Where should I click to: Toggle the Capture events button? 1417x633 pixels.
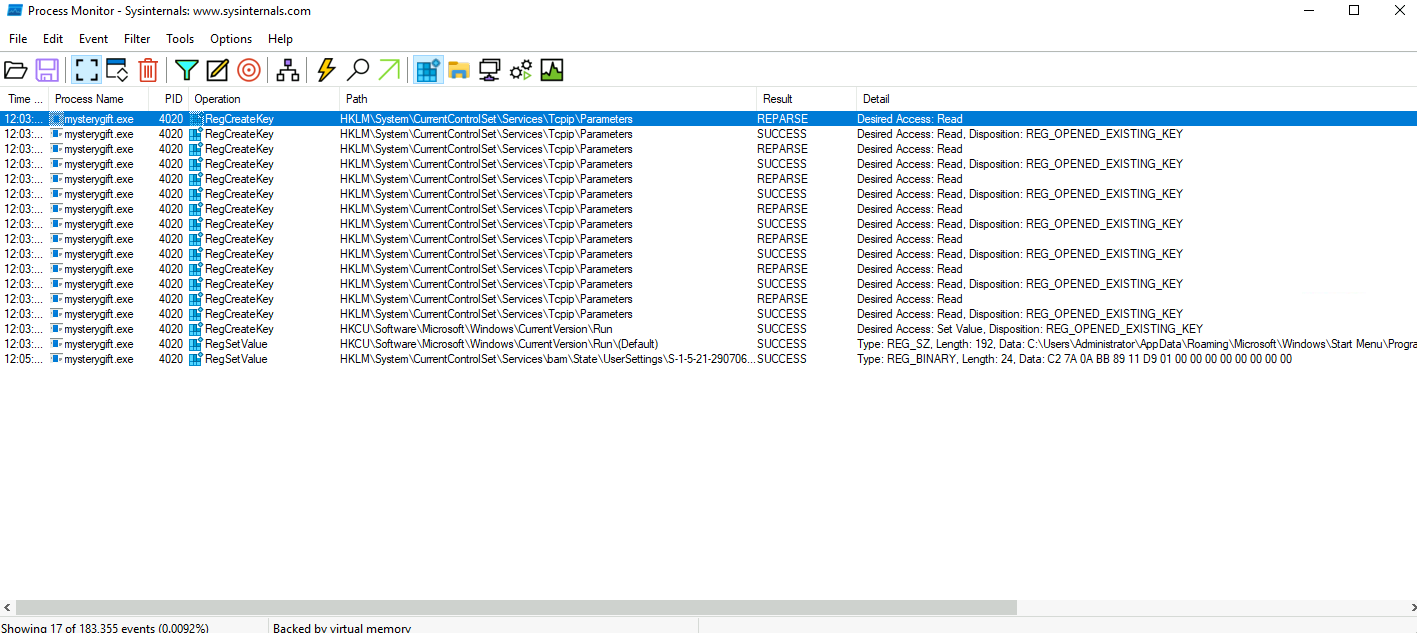click(x=86, y=70)
